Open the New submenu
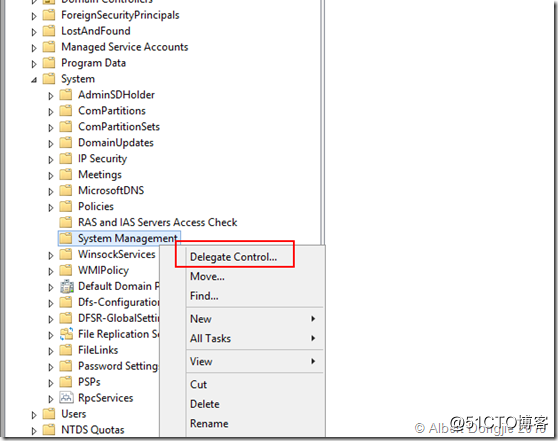558x441 pixels. pos(255,319)
